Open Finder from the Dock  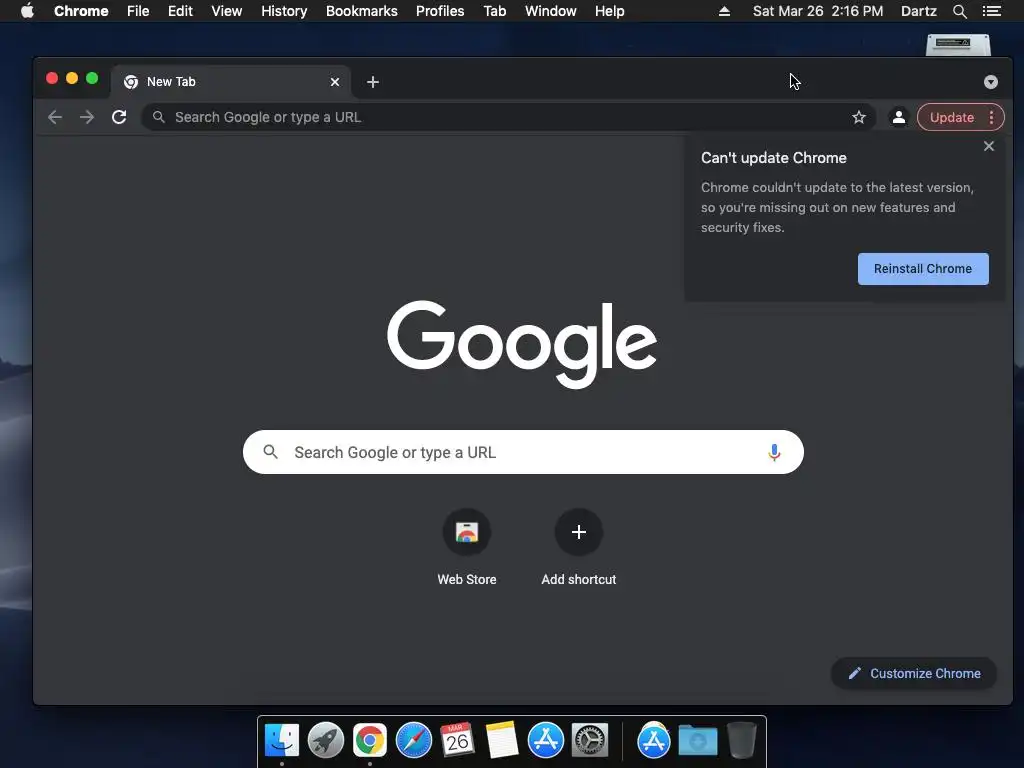(x=282, y=741)
